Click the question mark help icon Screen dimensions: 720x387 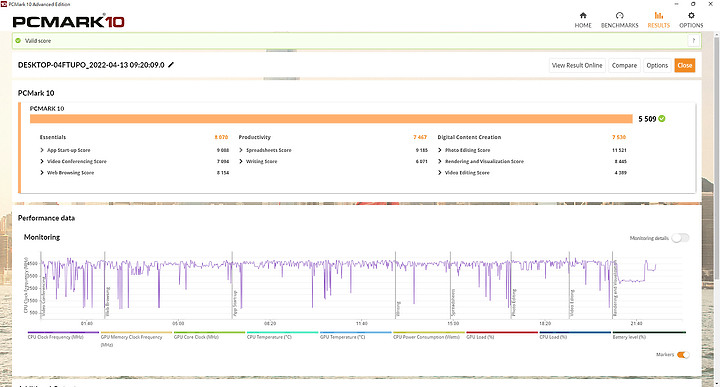pos(693,40)
